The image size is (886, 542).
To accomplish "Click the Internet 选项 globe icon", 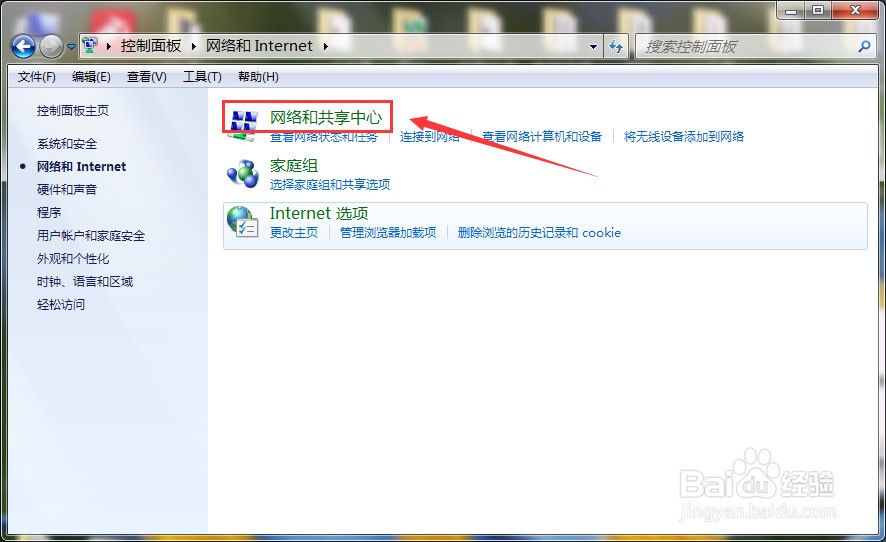I will pos(243,222).
